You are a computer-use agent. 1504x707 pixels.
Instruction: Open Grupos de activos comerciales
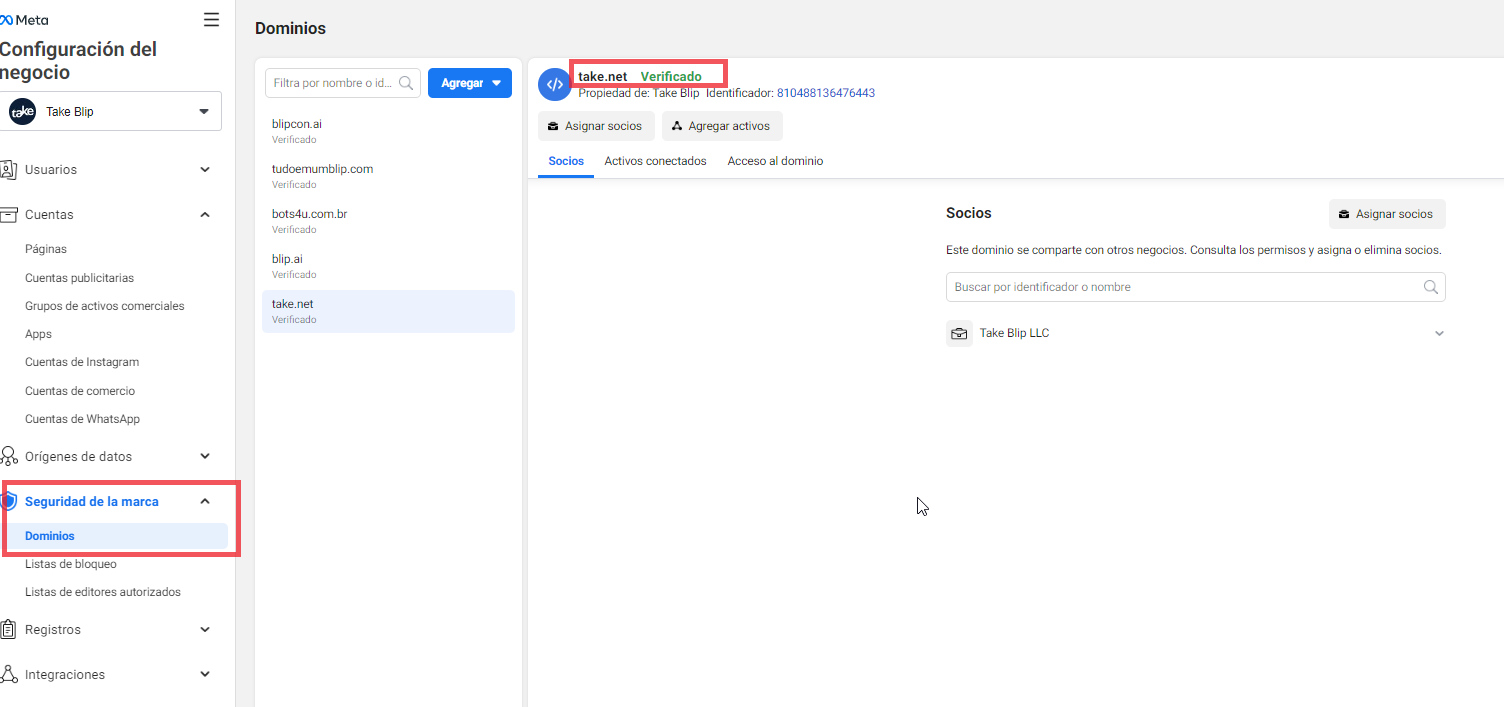[105, 306]
